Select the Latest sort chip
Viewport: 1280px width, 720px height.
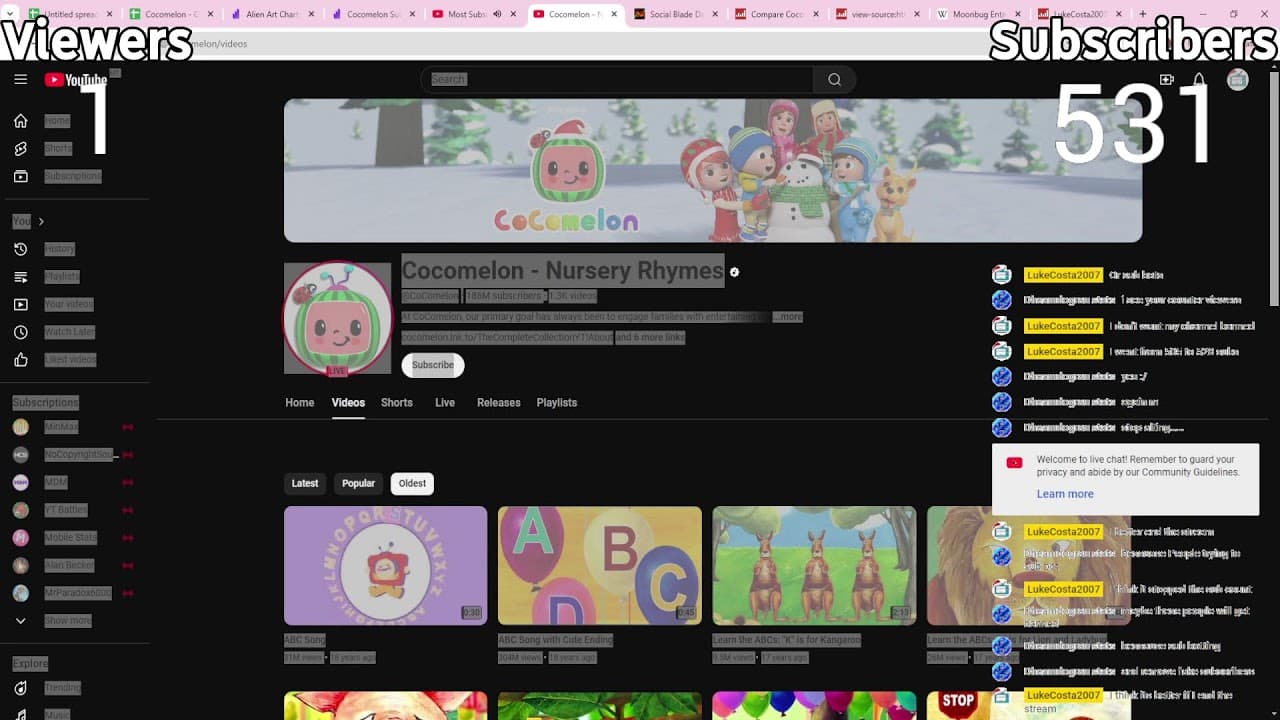coord(305,483)
